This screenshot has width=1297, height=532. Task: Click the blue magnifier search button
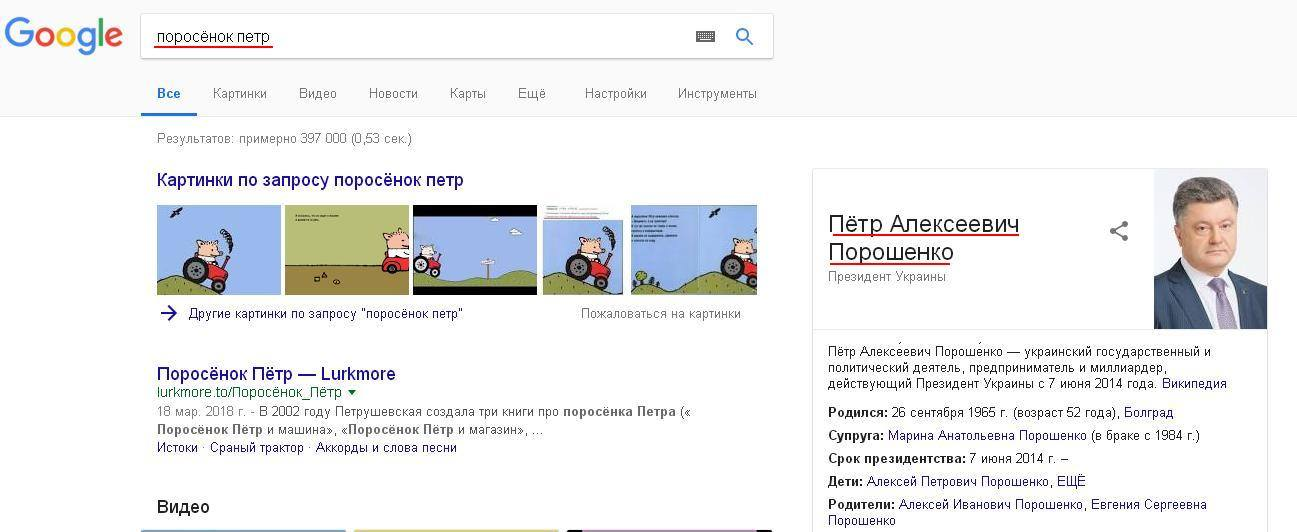click(744, 37)
